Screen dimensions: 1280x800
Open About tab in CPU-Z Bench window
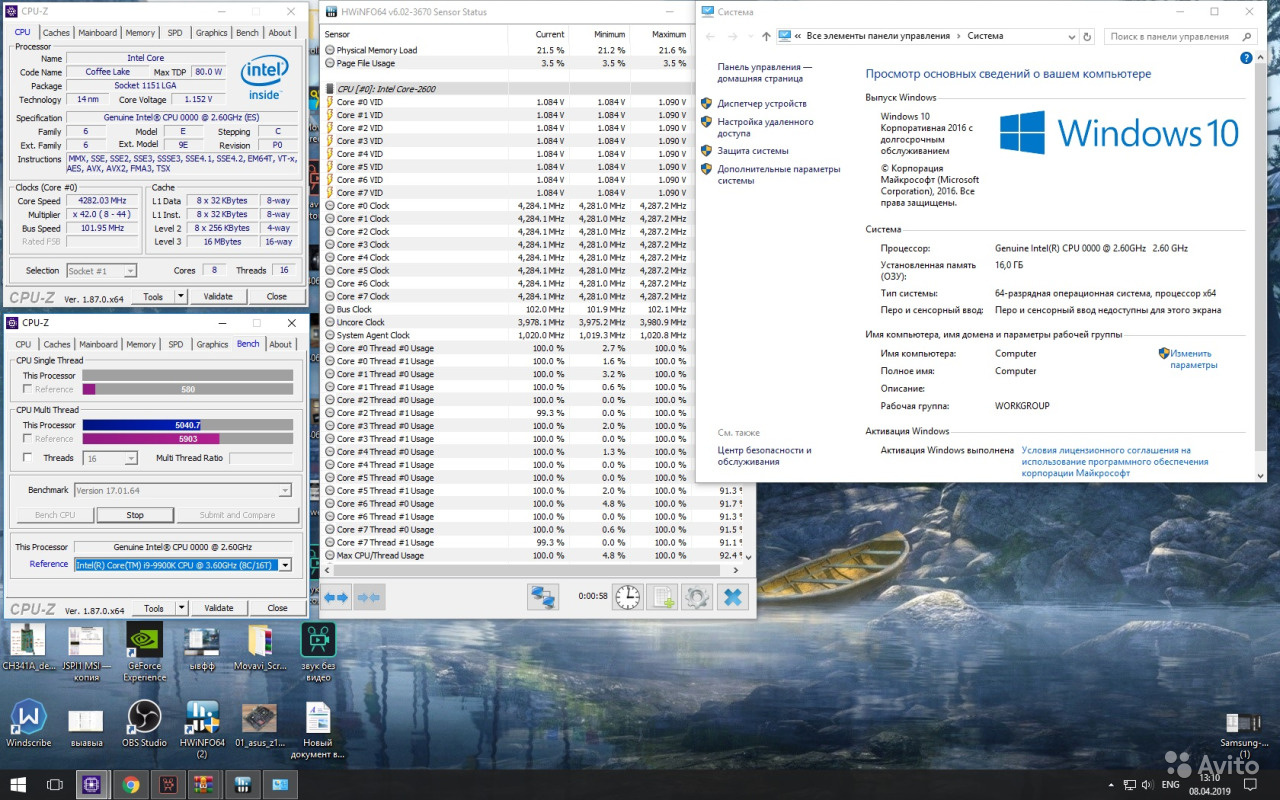click(281, 344)
